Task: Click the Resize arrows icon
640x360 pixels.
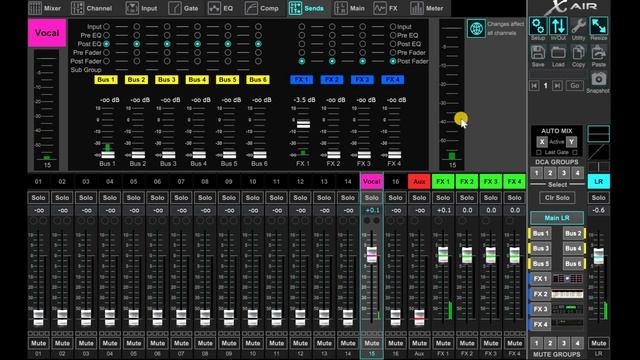Action: click(x=598, y=26)
